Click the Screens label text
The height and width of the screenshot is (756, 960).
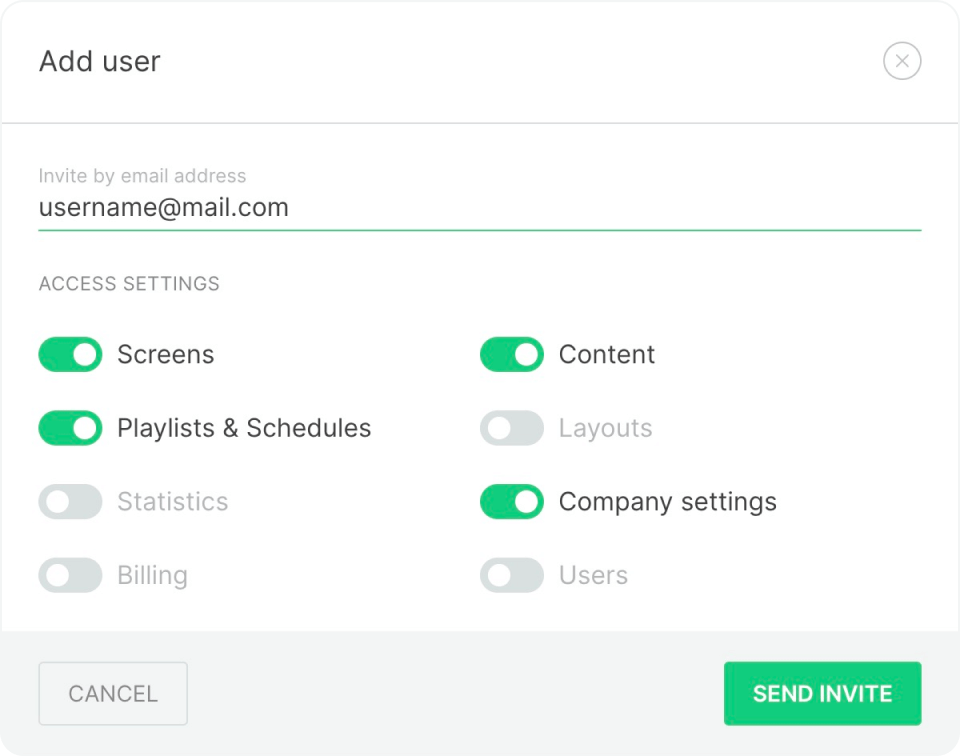165,355
